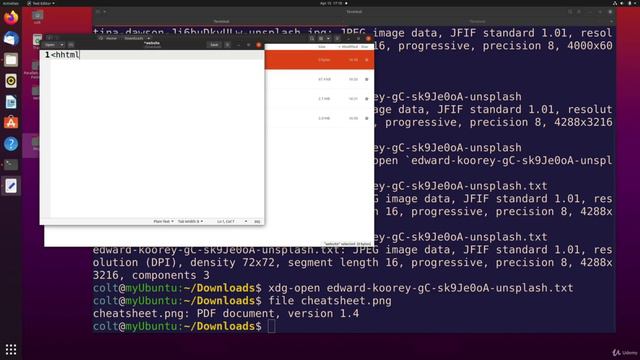Search in the Files window
This screenshot has height=360, width=640.
click(x=312, y=38)
